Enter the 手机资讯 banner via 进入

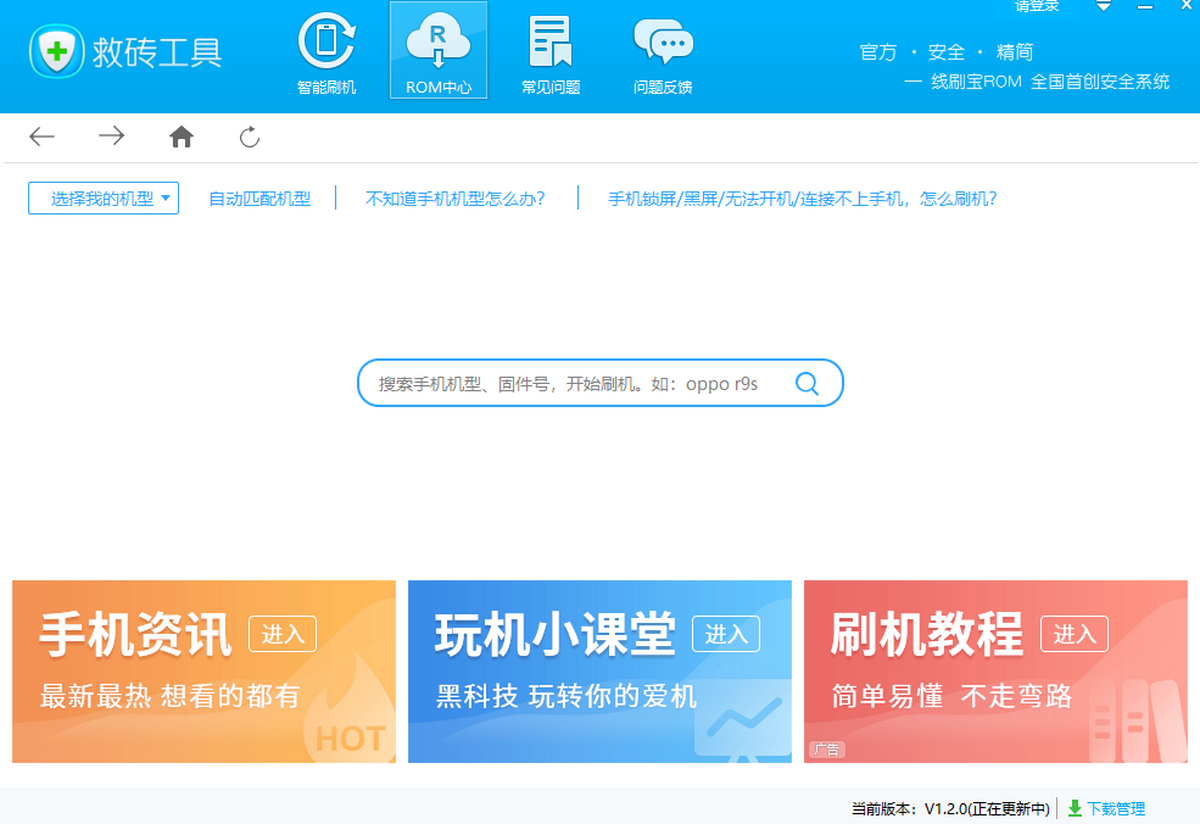click(282, 634)
